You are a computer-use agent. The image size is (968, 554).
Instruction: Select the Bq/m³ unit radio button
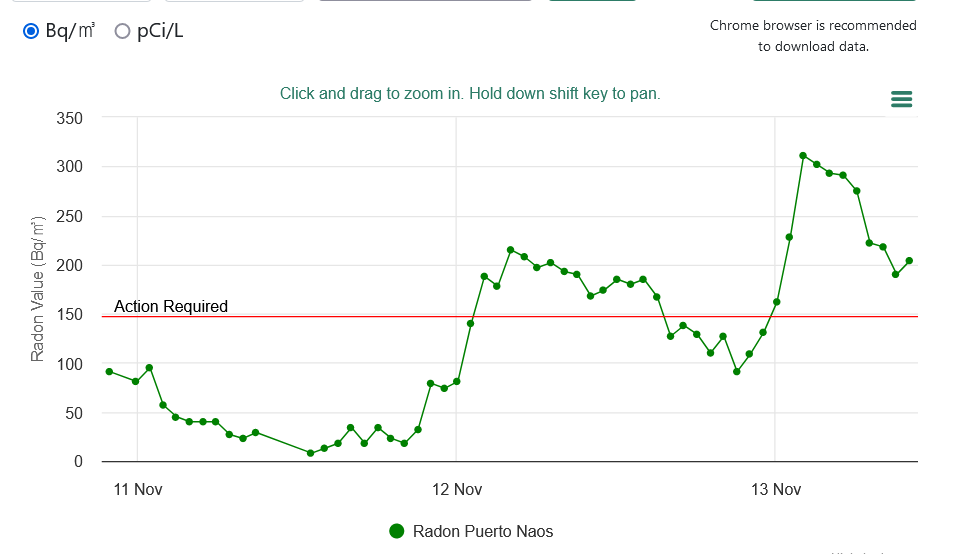point(31,31)
